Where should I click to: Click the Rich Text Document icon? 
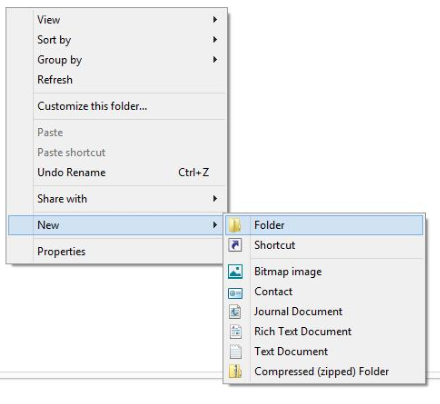[x=235, y=332]
